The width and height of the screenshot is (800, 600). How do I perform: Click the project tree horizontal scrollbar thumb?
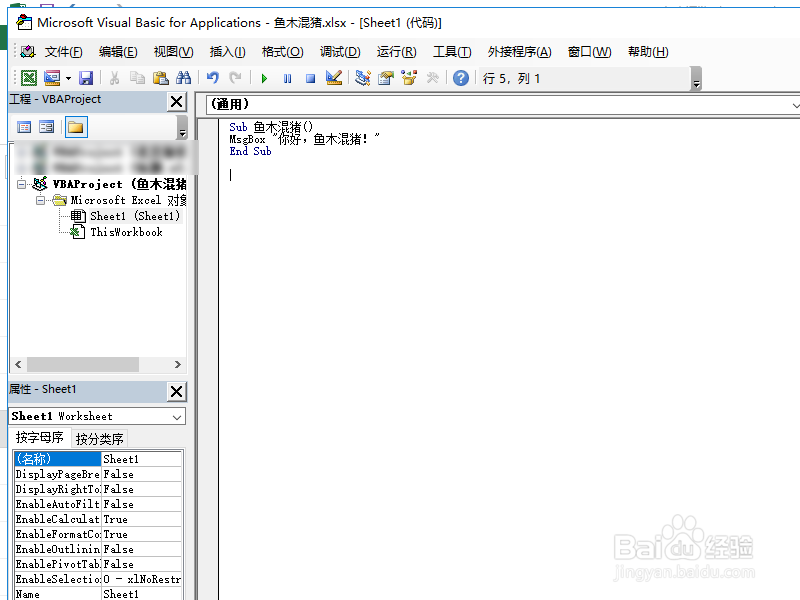click(x=83, y=364)
